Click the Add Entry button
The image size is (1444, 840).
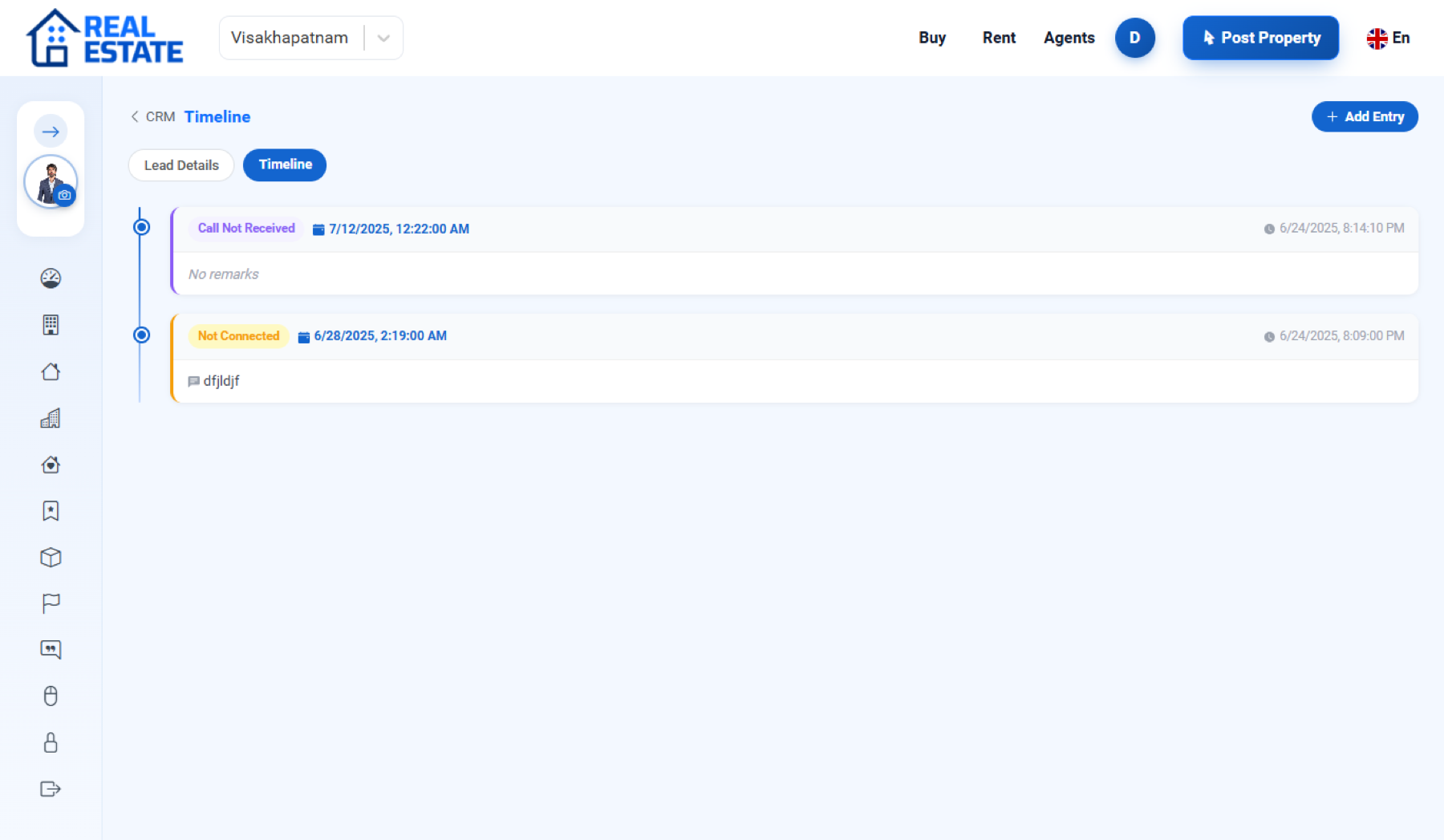point(1365,116)
